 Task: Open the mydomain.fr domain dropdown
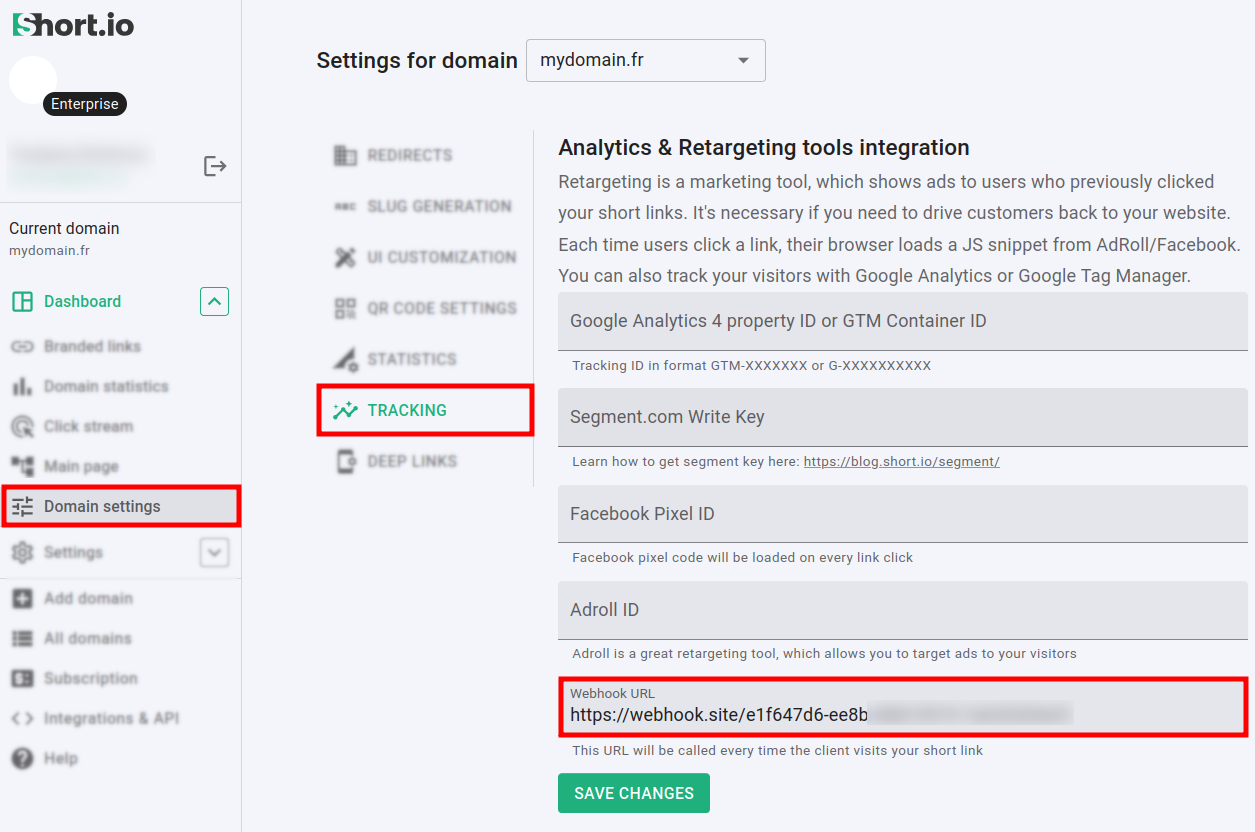645,60
